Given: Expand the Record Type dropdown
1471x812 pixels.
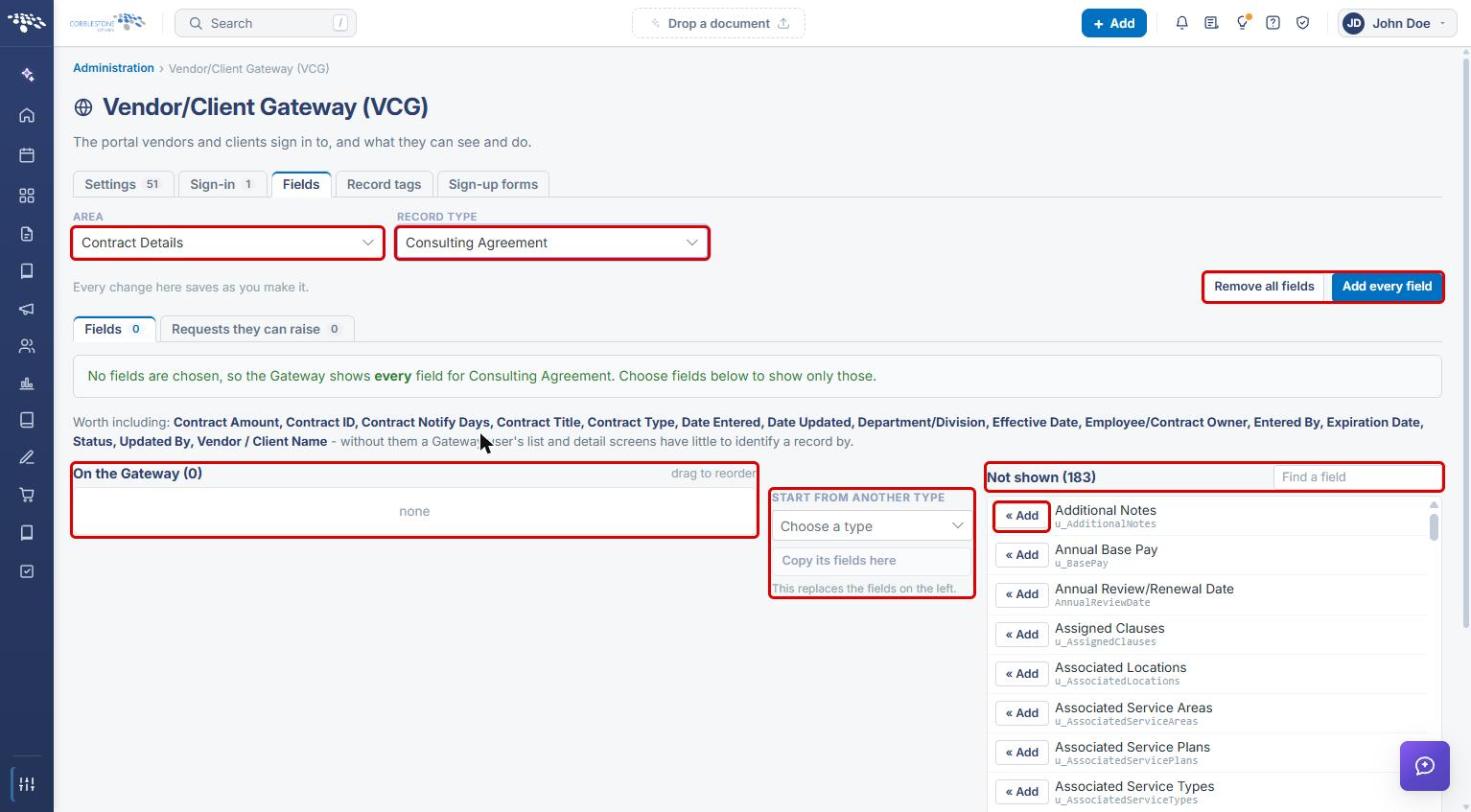Looking at the screenshot, I should click(552, 243).
